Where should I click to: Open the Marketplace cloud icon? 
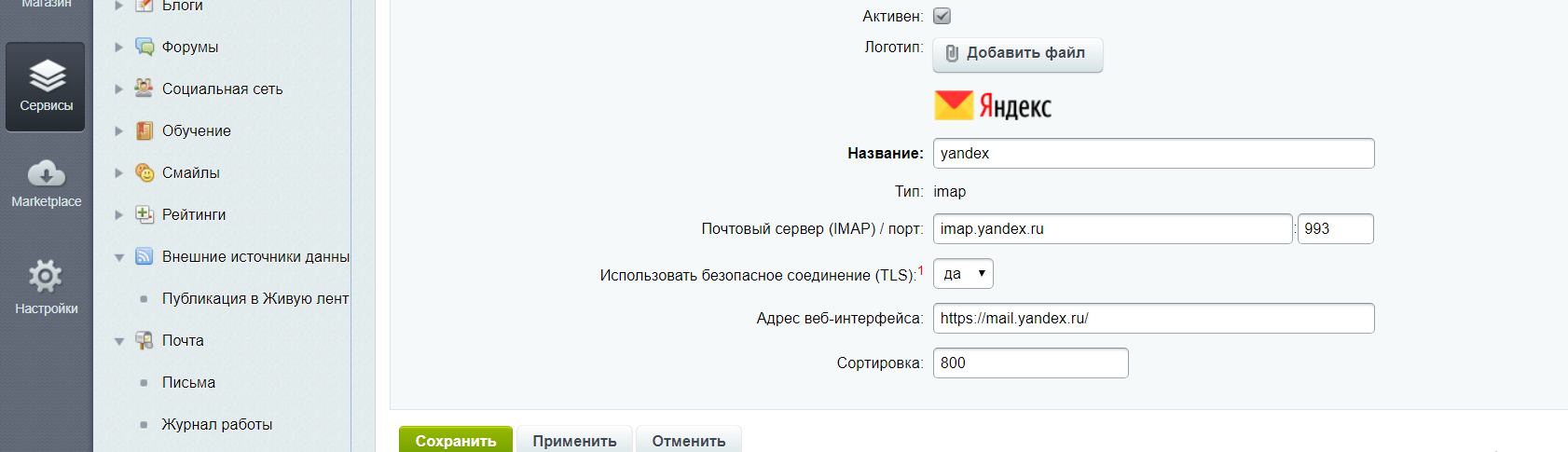point(46,173)
